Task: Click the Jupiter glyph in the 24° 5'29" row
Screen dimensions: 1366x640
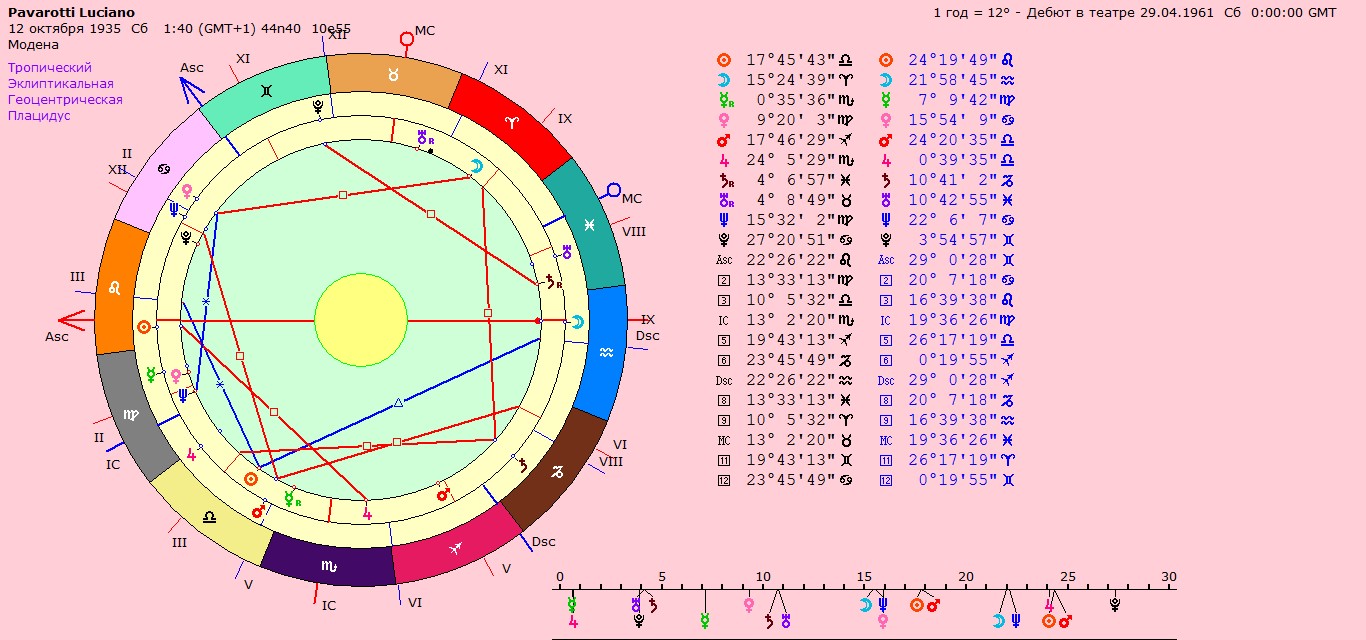Action: coord(724,160)
